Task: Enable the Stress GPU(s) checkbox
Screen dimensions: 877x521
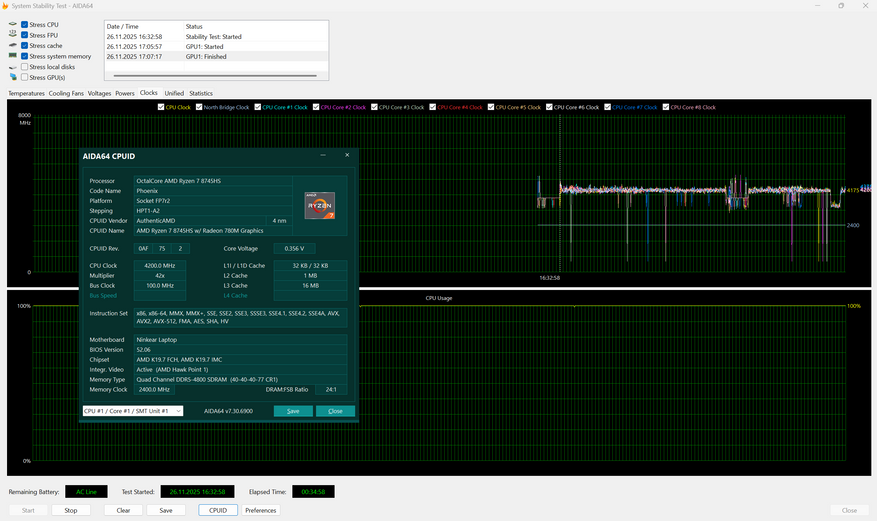Action: point(25,77)
